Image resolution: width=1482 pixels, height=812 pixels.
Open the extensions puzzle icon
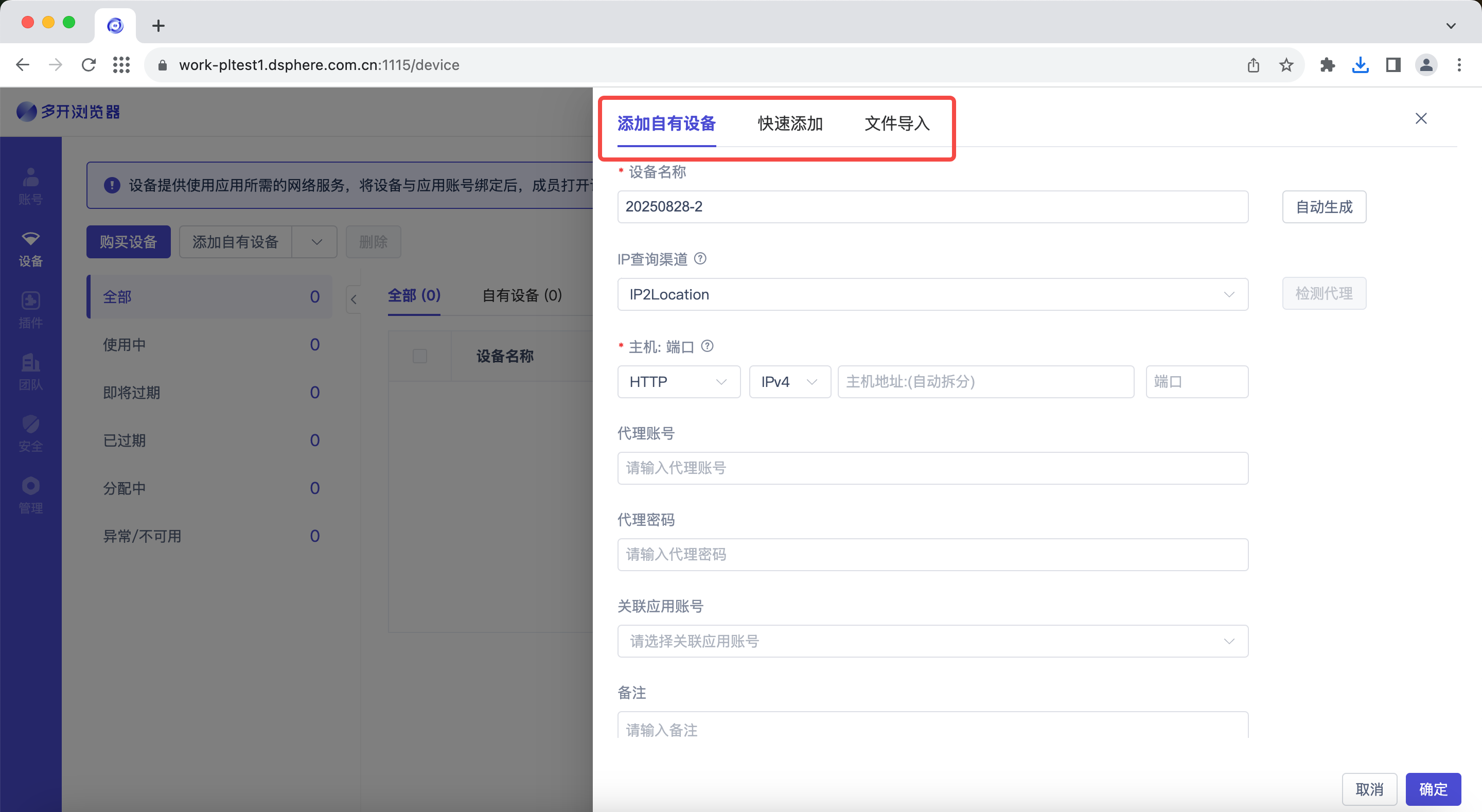point(1328,65)
